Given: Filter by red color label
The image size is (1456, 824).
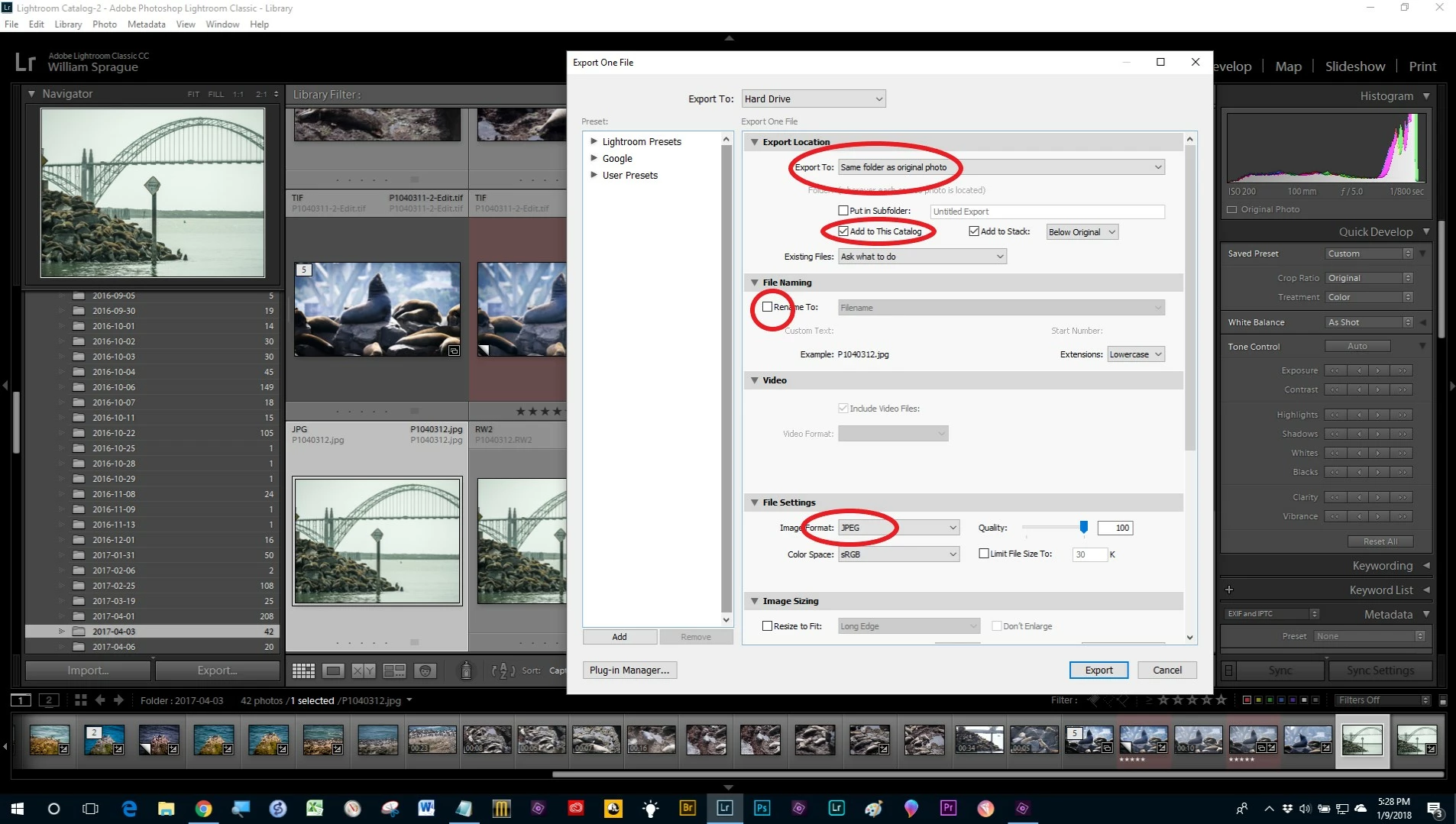Looking at the screenshot, I should pos(1247,700).
